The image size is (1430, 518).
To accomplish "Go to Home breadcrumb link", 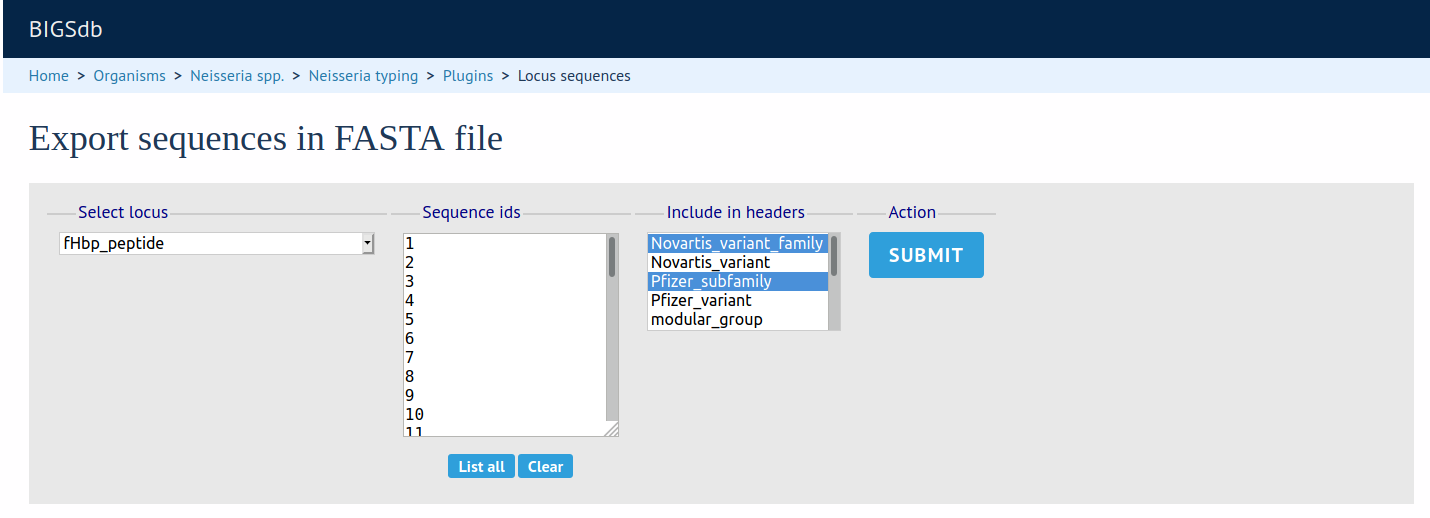I will point(49,76).
